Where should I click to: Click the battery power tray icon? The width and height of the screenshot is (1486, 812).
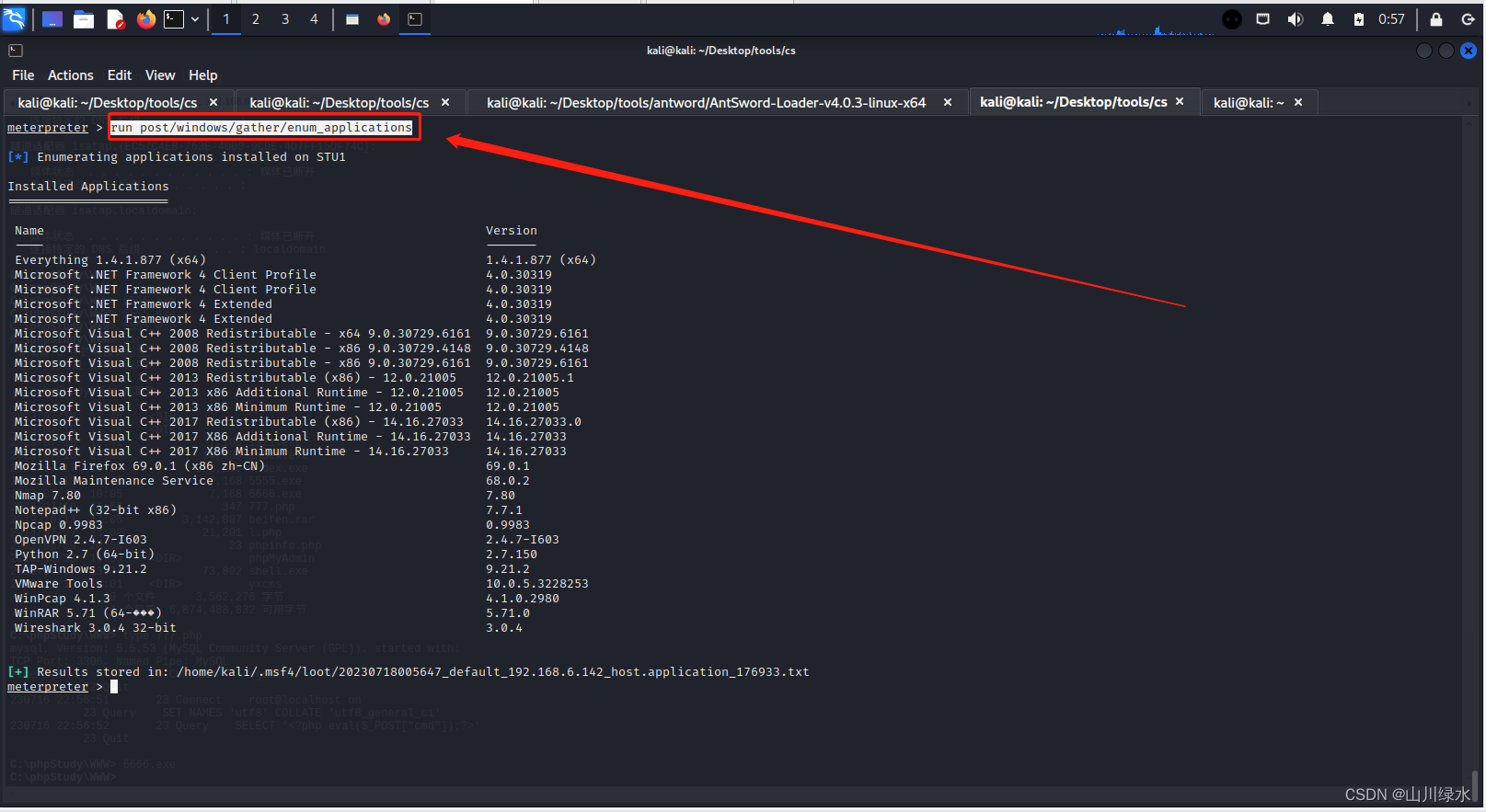(1359, 19)
